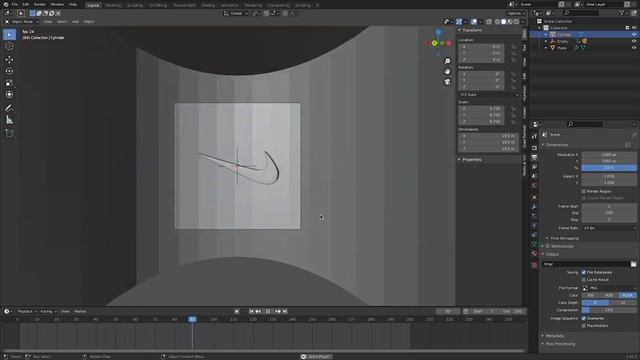Click the Zoom viewport magnifier icon

coord(447,61)
